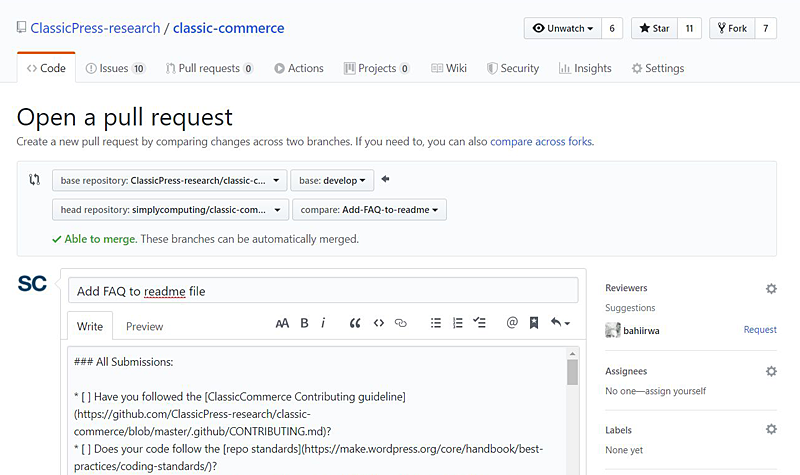Viewport: 800px width, 475px height.
Task: Open the Issues tab
Action: point(115,68)
